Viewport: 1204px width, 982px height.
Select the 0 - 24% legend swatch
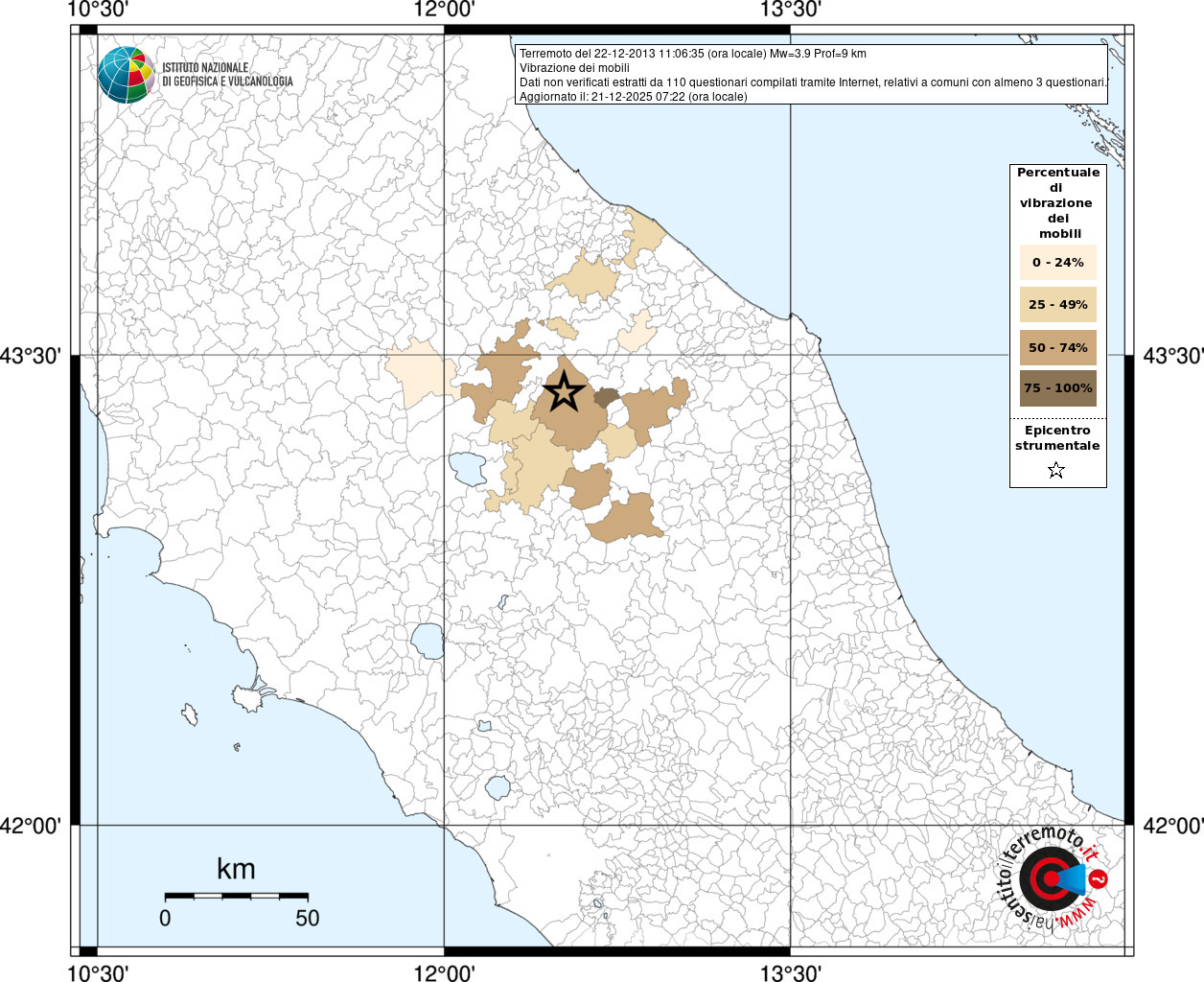click(x=1057, y=263)
